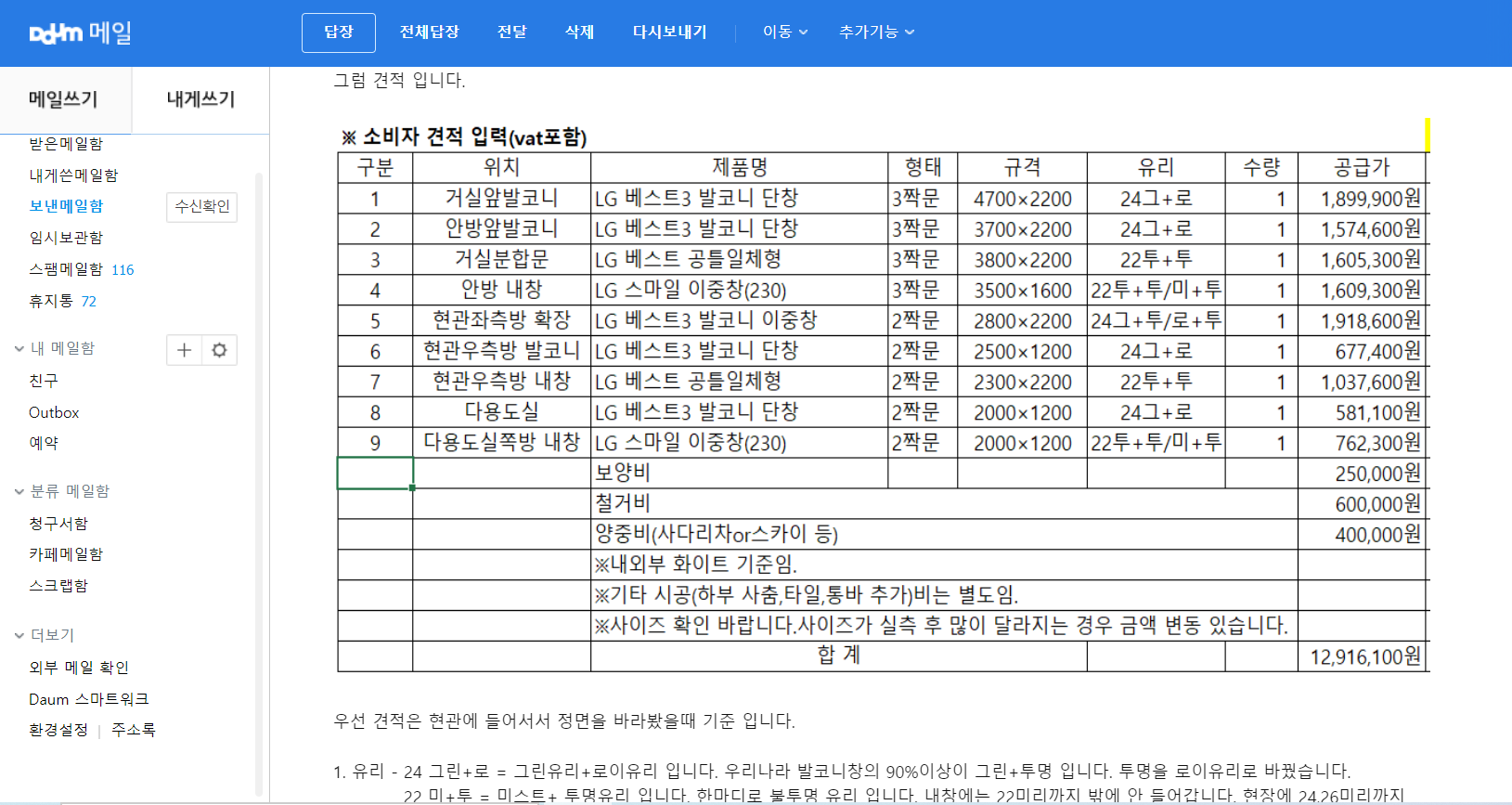Click 전달 to forward mail
The height and width of the screenshot is (805, 1512).
(x=512, y=32)
